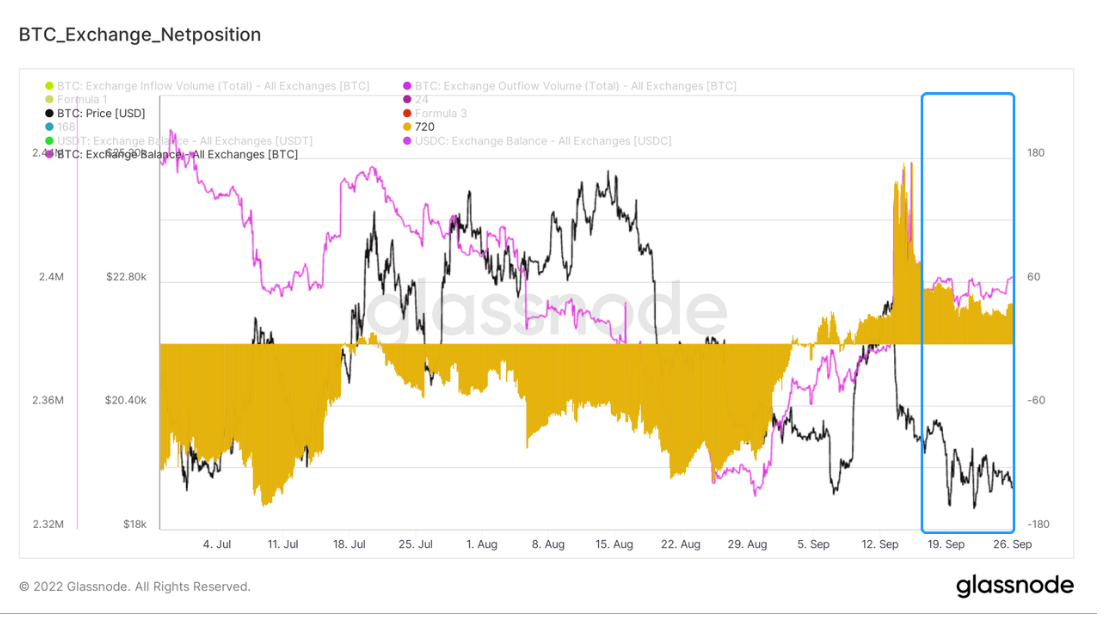Click the $22.80k price axis label

pos(126,277)
